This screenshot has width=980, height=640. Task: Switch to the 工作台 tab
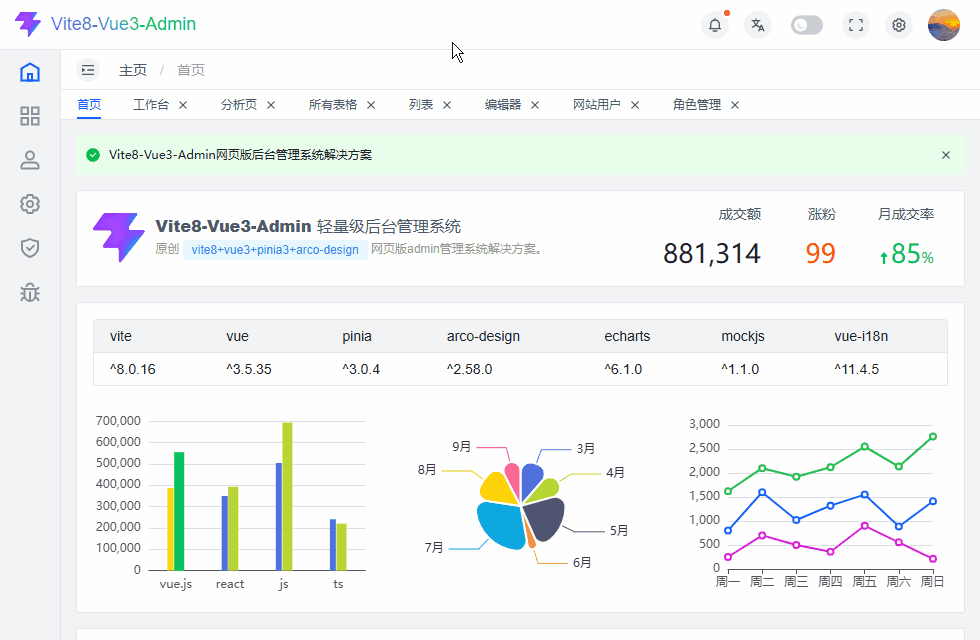151,104
